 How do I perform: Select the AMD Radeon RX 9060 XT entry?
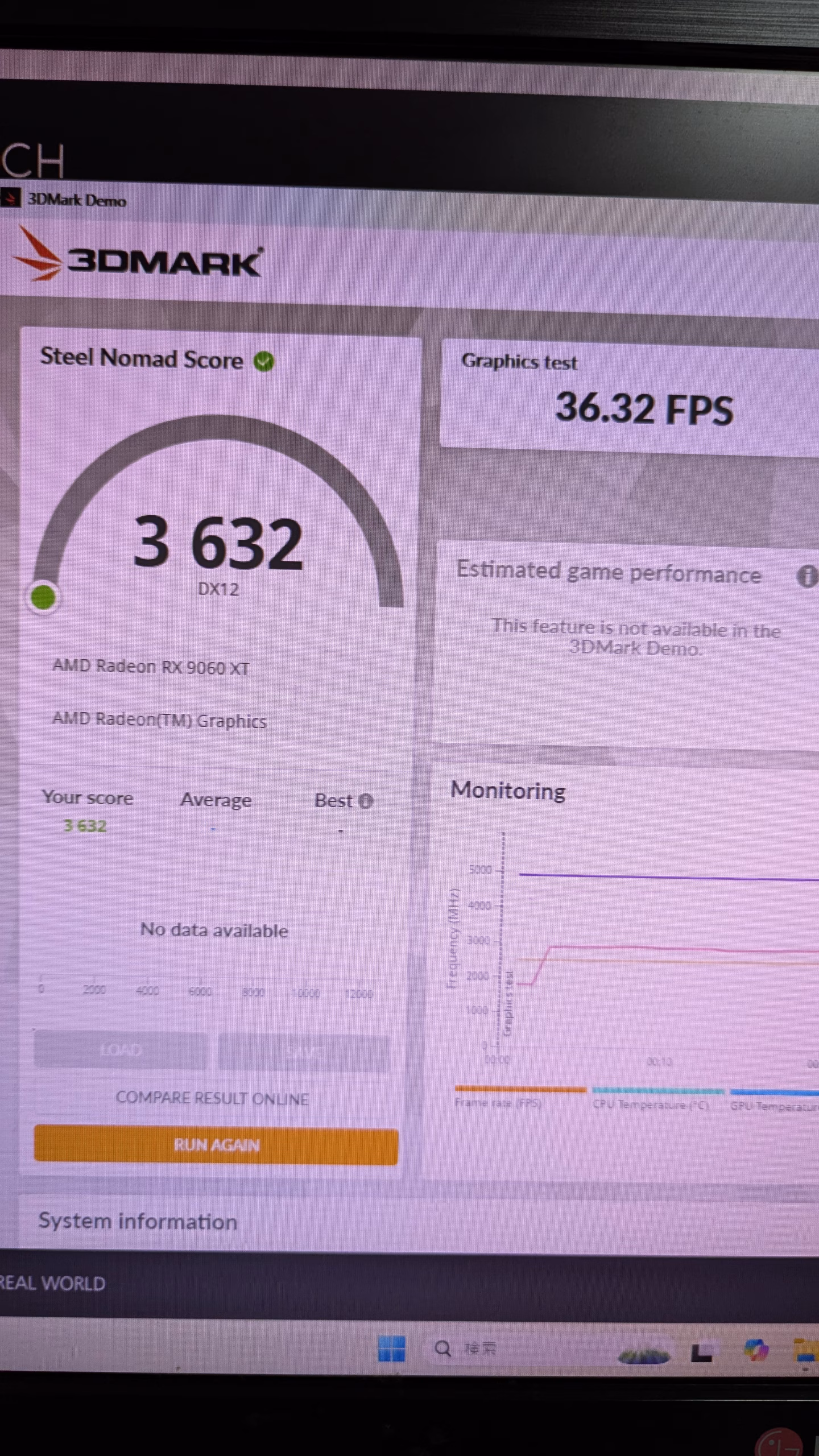tap(151, 667)
